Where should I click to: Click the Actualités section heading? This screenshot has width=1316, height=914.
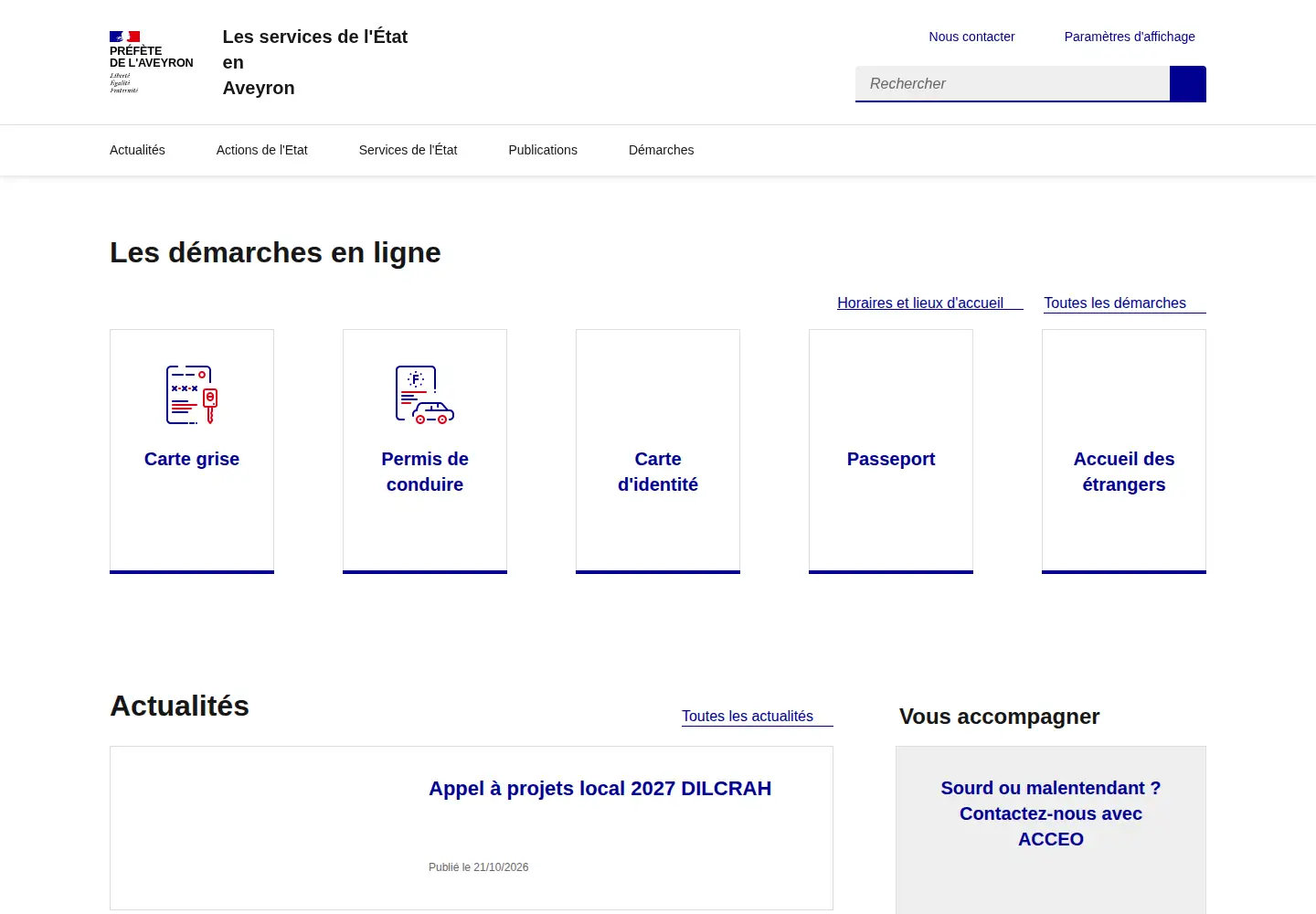179,706
